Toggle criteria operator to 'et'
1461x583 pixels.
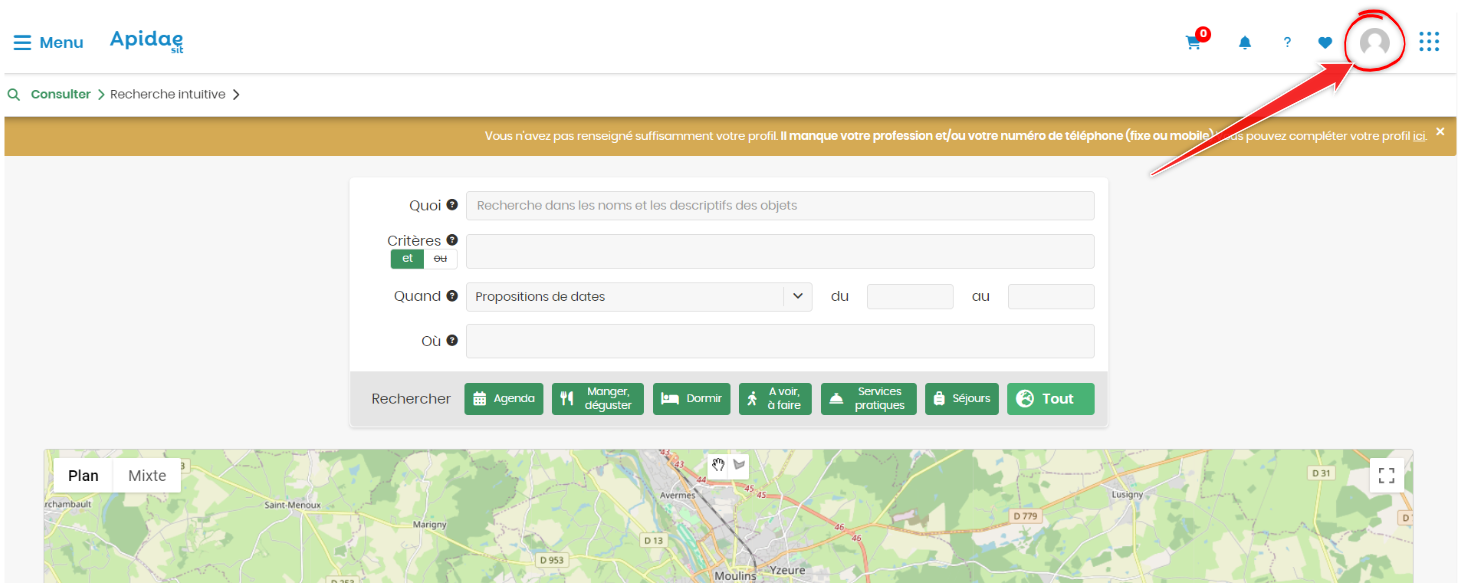click(x=407, y=259)
